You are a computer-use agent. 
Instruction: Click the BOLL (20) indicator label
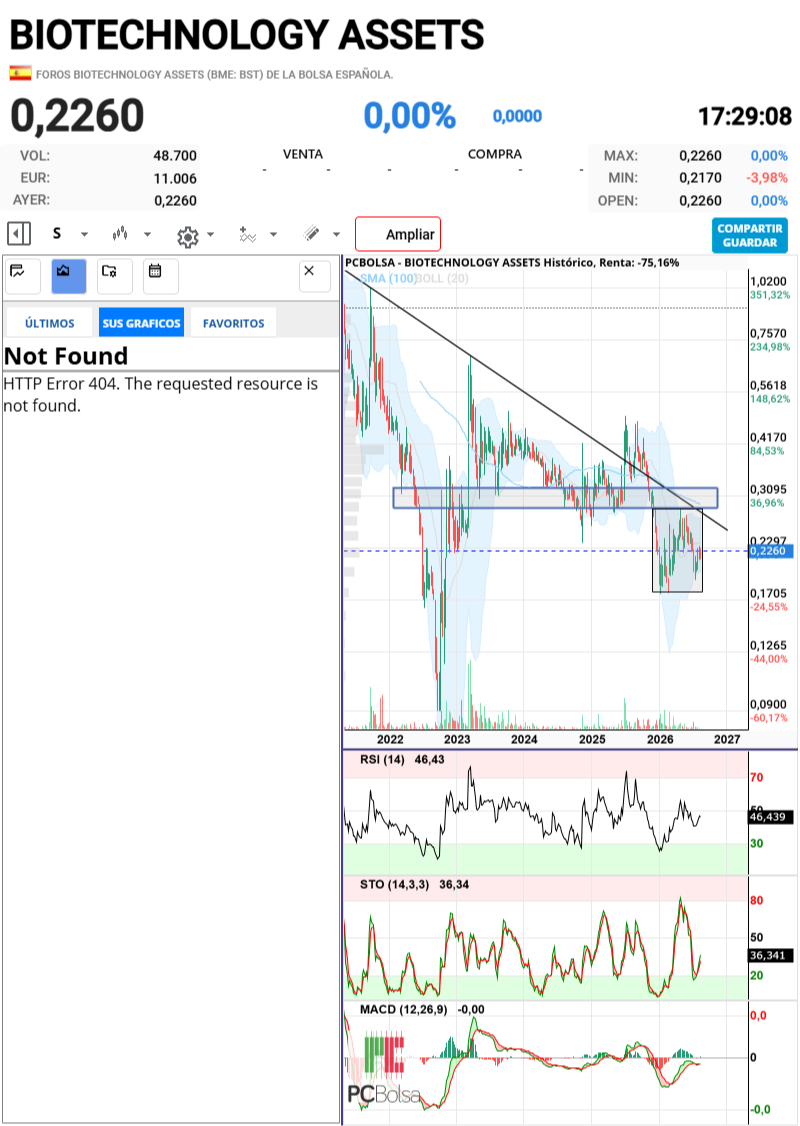click(442, 278)
